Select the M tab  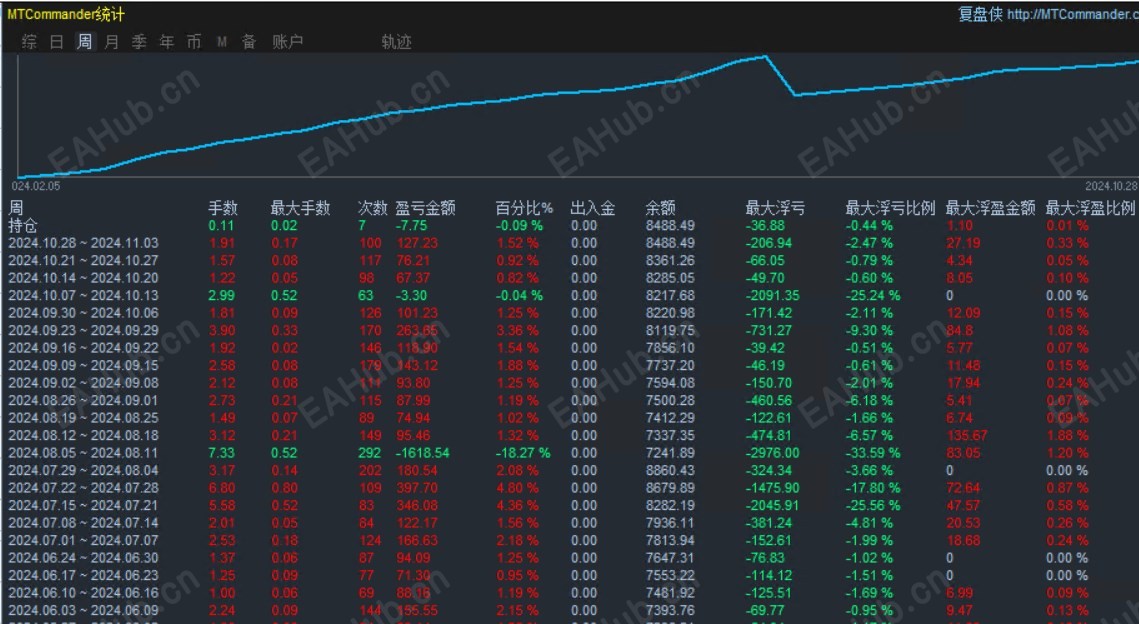[222, 42]
